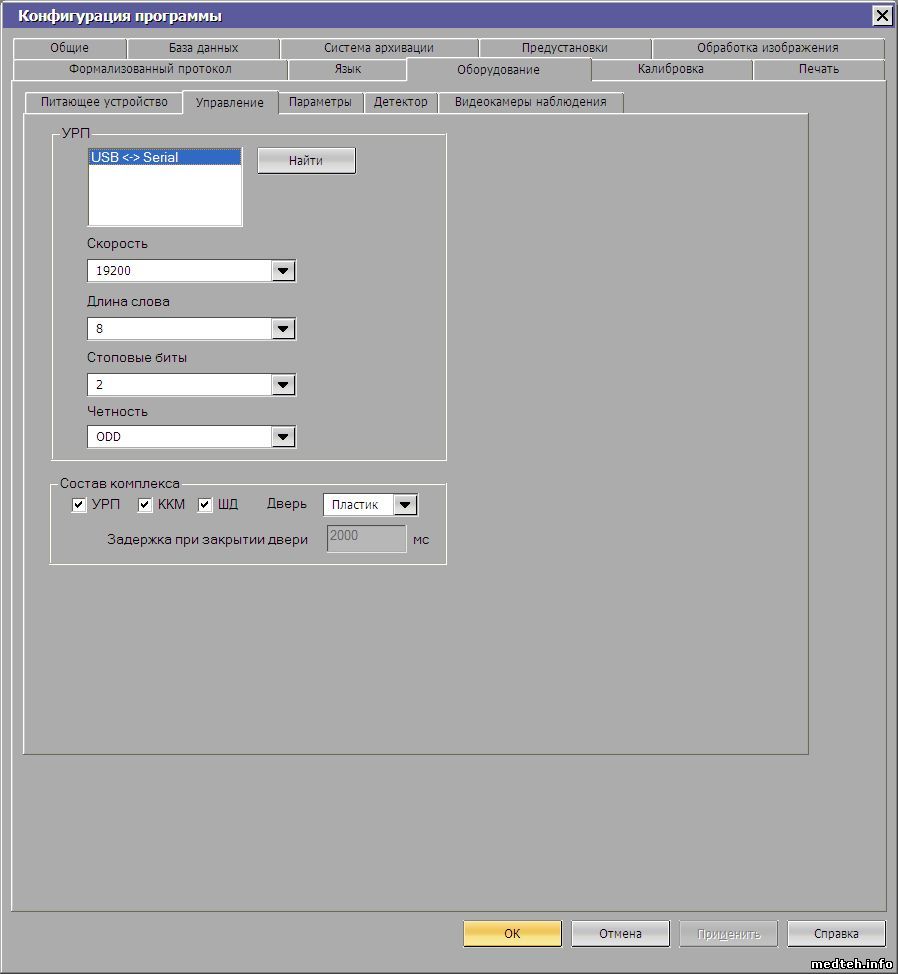Viewport: 898px width, 974px height.
Task: Switch to the Калибровка tab
Action: click(x=670, y=69)
